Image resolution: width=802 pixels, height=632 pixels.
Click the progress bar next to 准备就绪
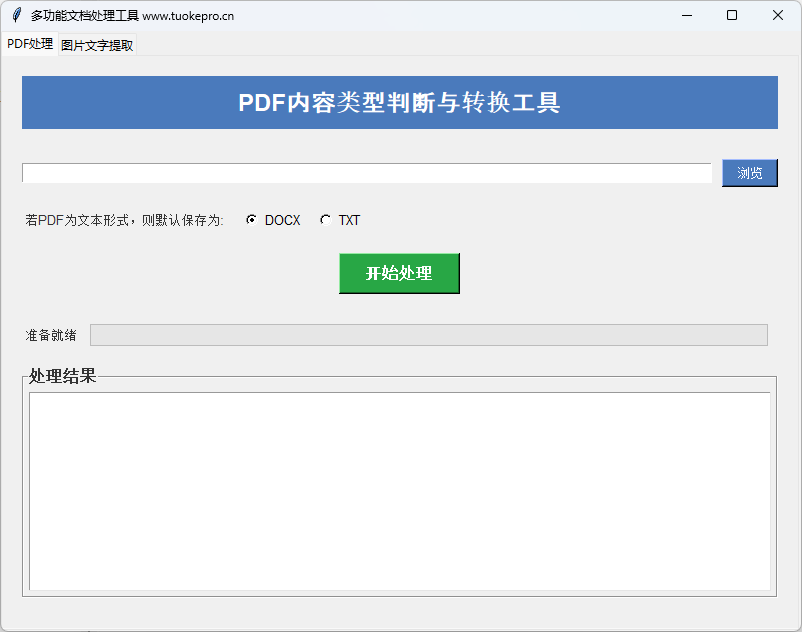[429, 335]
